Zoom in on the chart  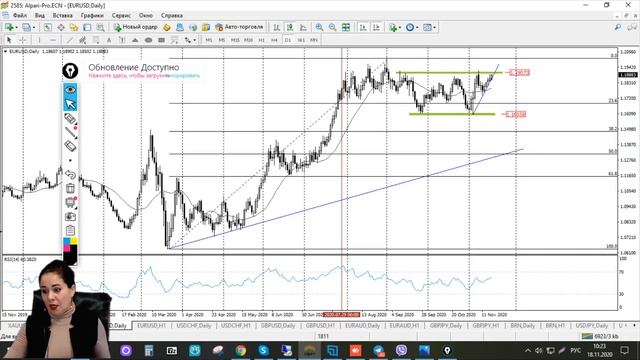pos(319,27)
